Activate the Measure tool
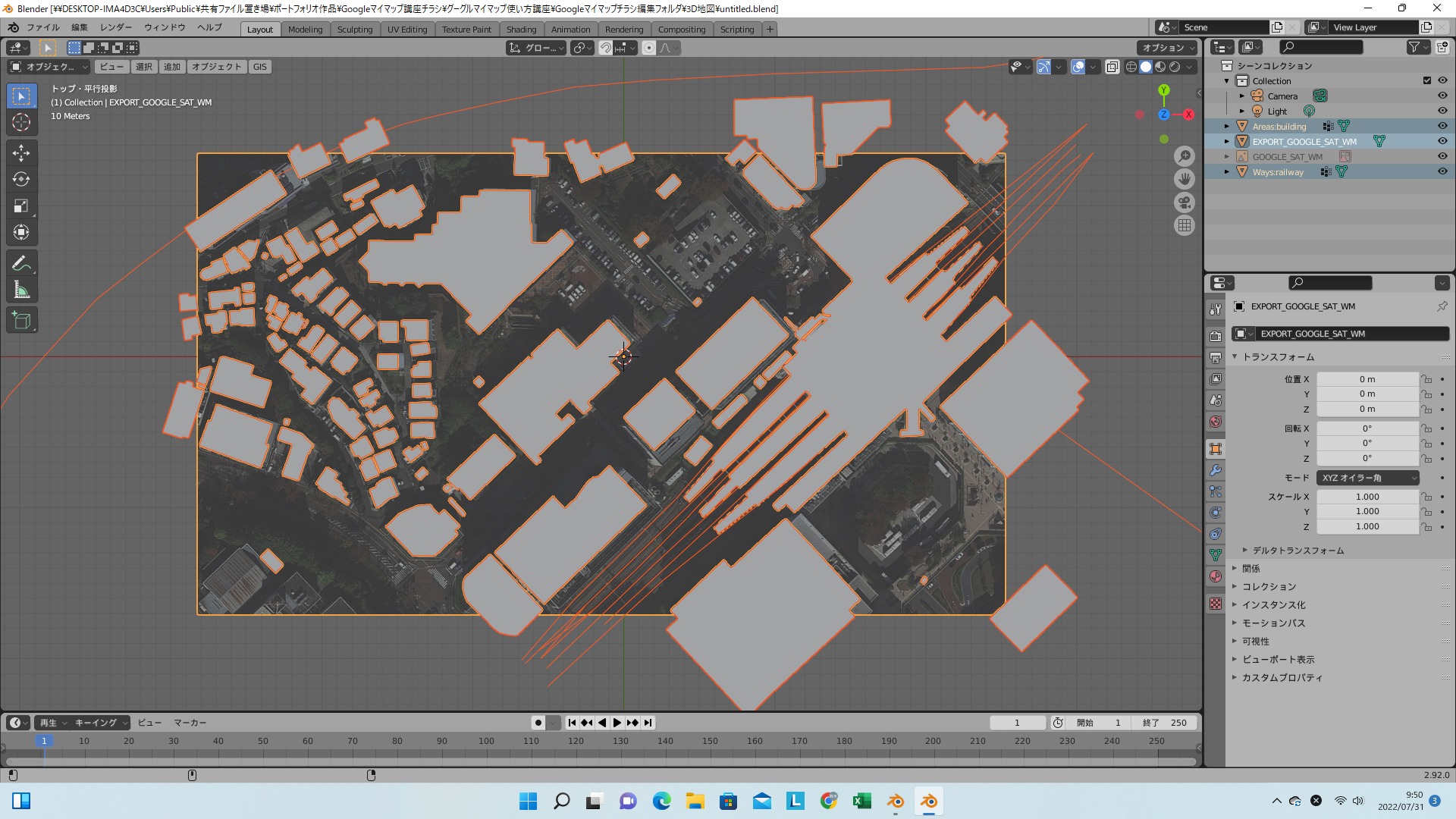Image resolution: width=1456 pixels, height=819 pixels. click(x=21, y=290)
